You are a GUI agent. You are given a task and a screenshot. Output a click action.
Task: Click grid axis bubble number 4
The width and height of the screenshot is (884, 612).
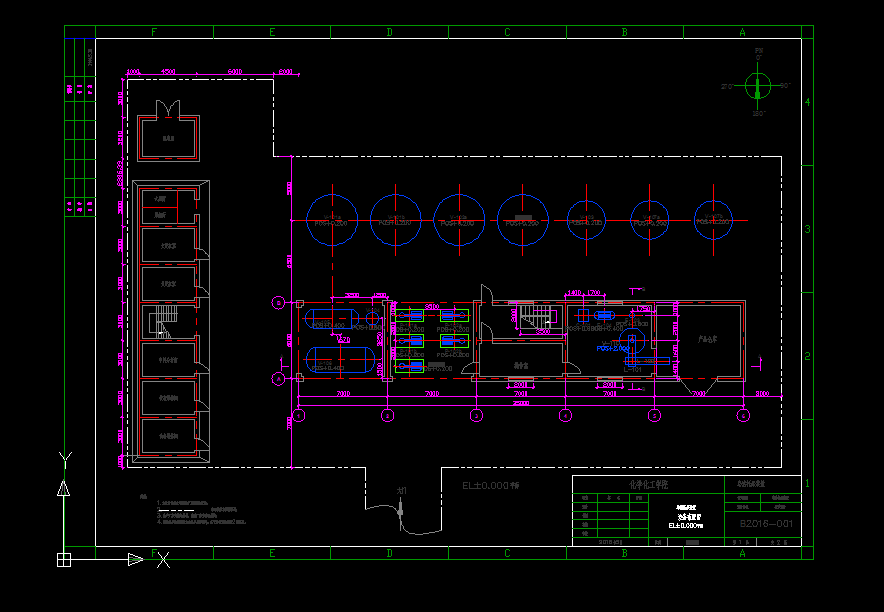click(x=565, y=415)
